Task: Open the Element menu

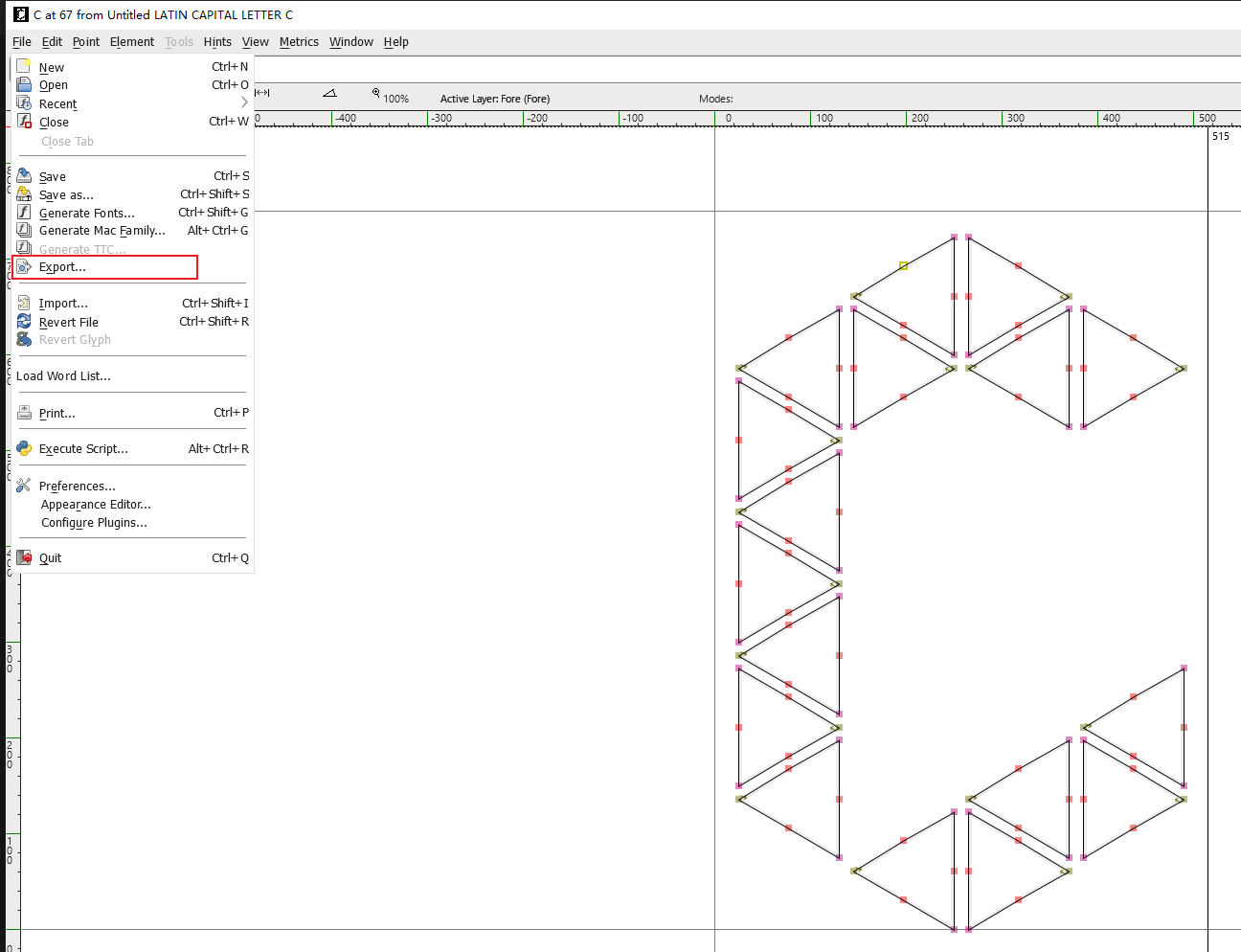Action: [132, 42]
